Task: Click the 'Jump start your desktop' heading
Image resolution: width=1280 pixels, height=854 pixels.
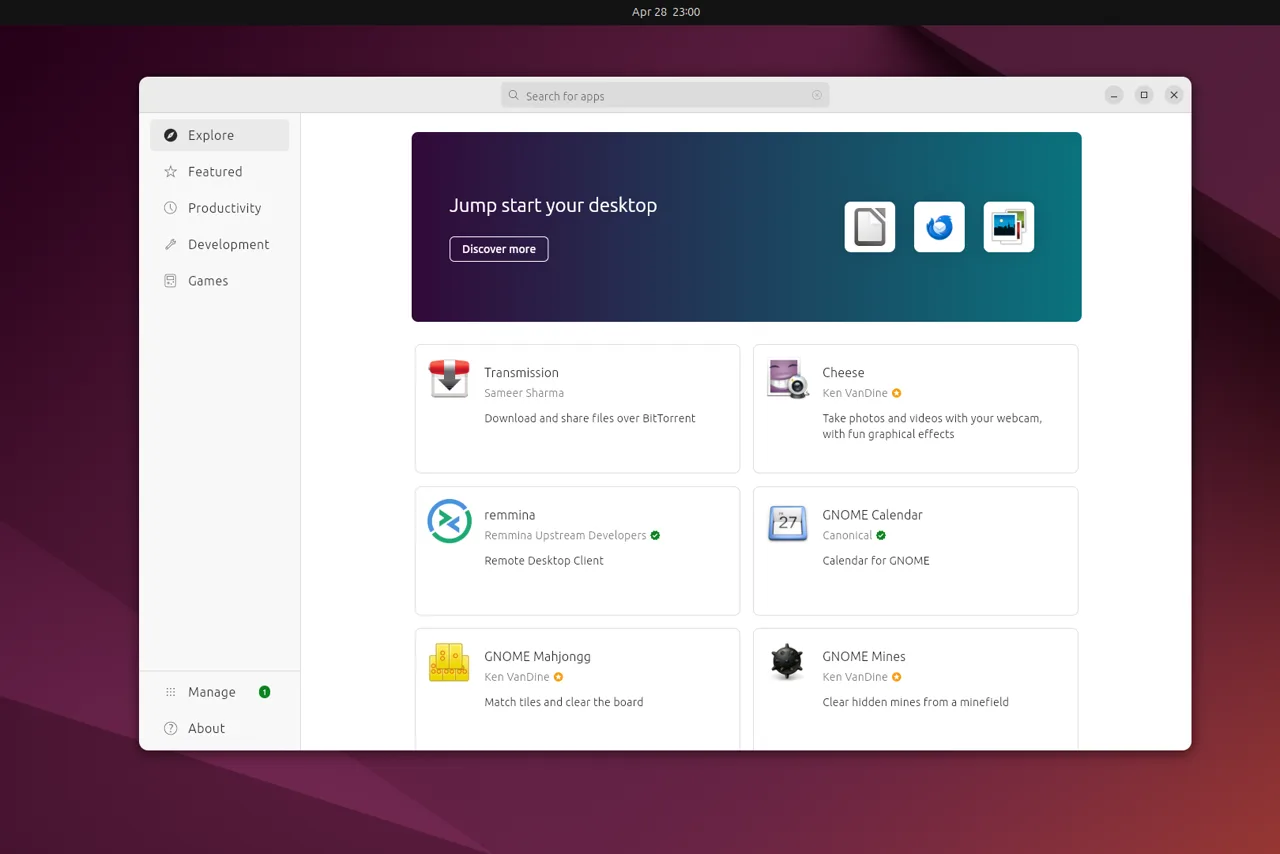Action: click(553, 206)
